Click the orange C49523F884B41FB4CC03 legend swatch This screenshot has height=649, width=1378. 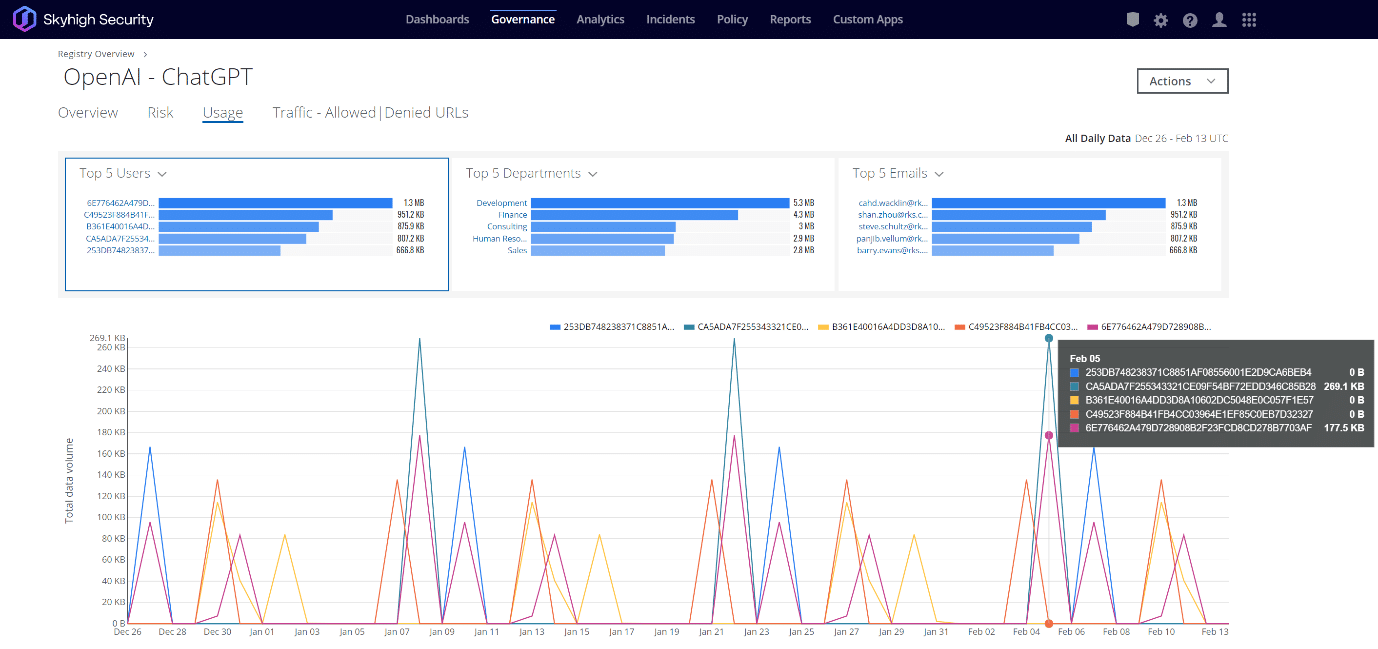(960, 327)
